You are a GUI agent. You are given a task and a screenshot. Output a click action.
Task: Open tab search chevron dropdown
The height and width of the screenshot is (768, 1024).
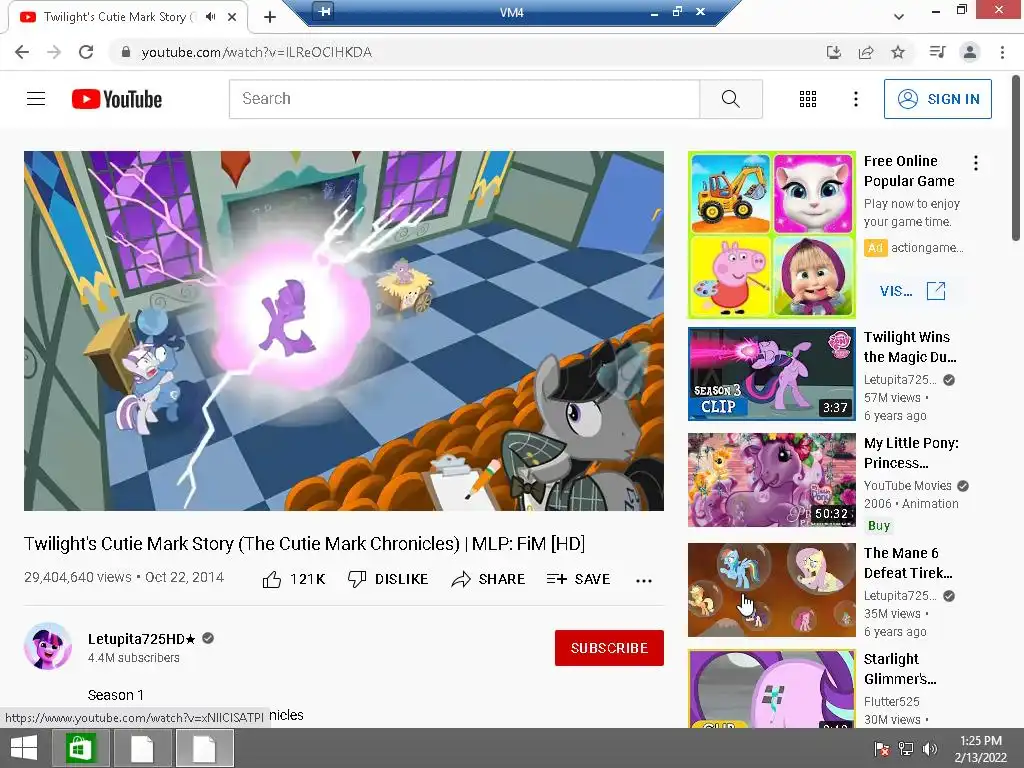(899, 17)
